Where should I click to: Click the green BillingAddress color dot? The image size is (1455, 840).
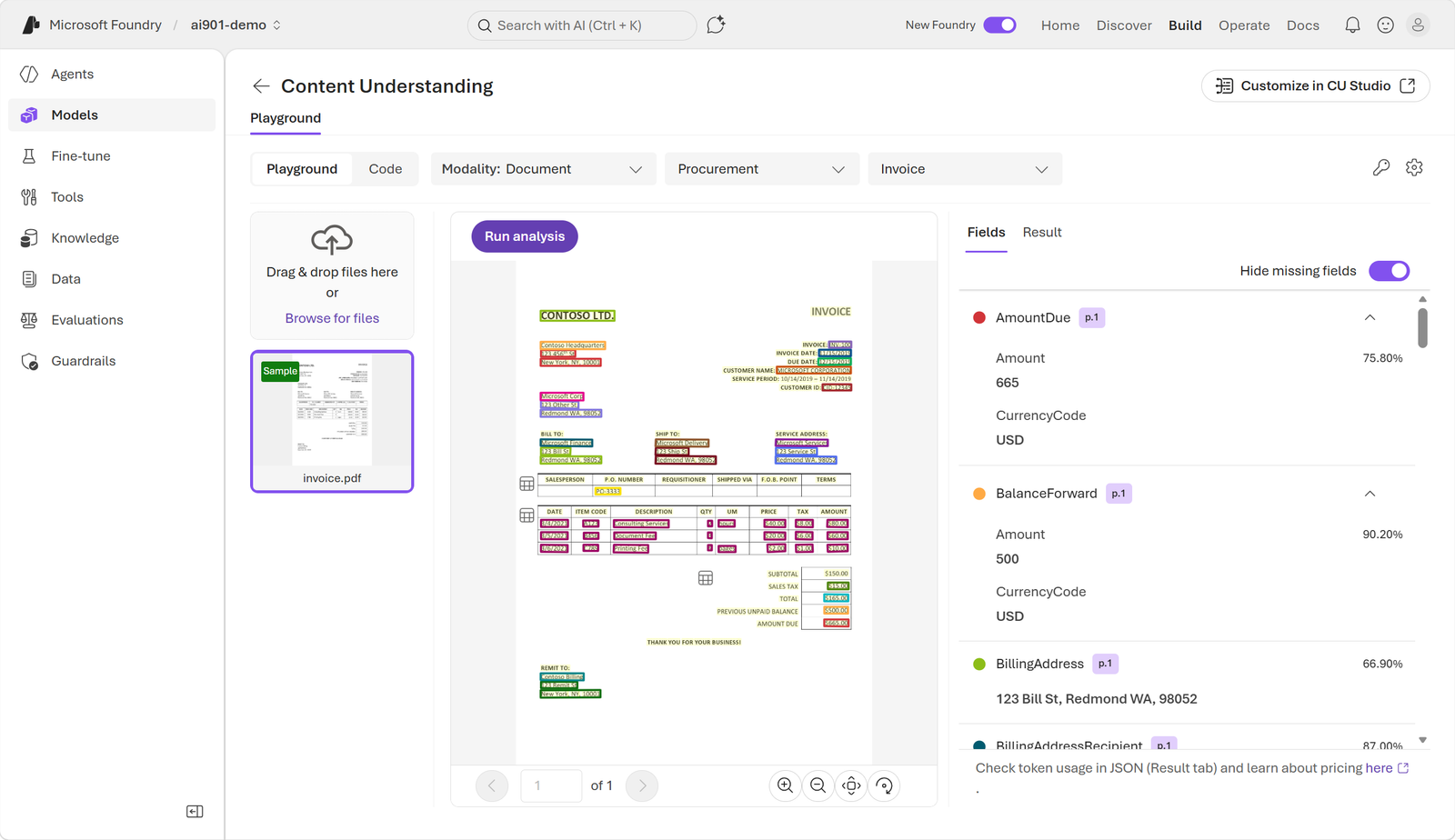979,665
